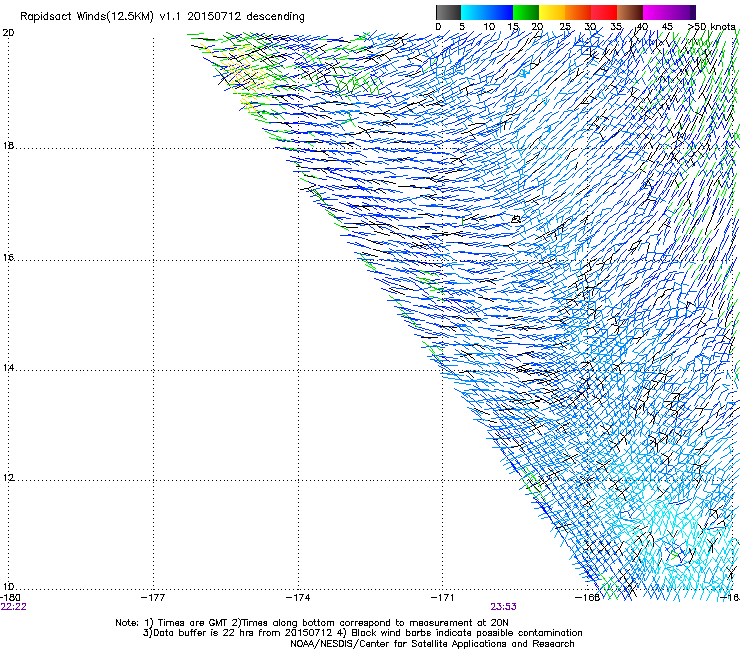Click longitude axis label '-174'
The width and height of the screenshot is (740, 650).
298,598
